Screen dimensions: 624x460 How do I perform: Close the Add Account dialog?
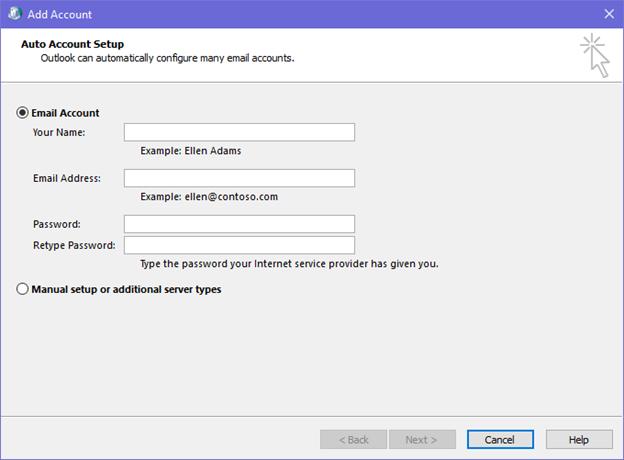(x=608, y=14)
